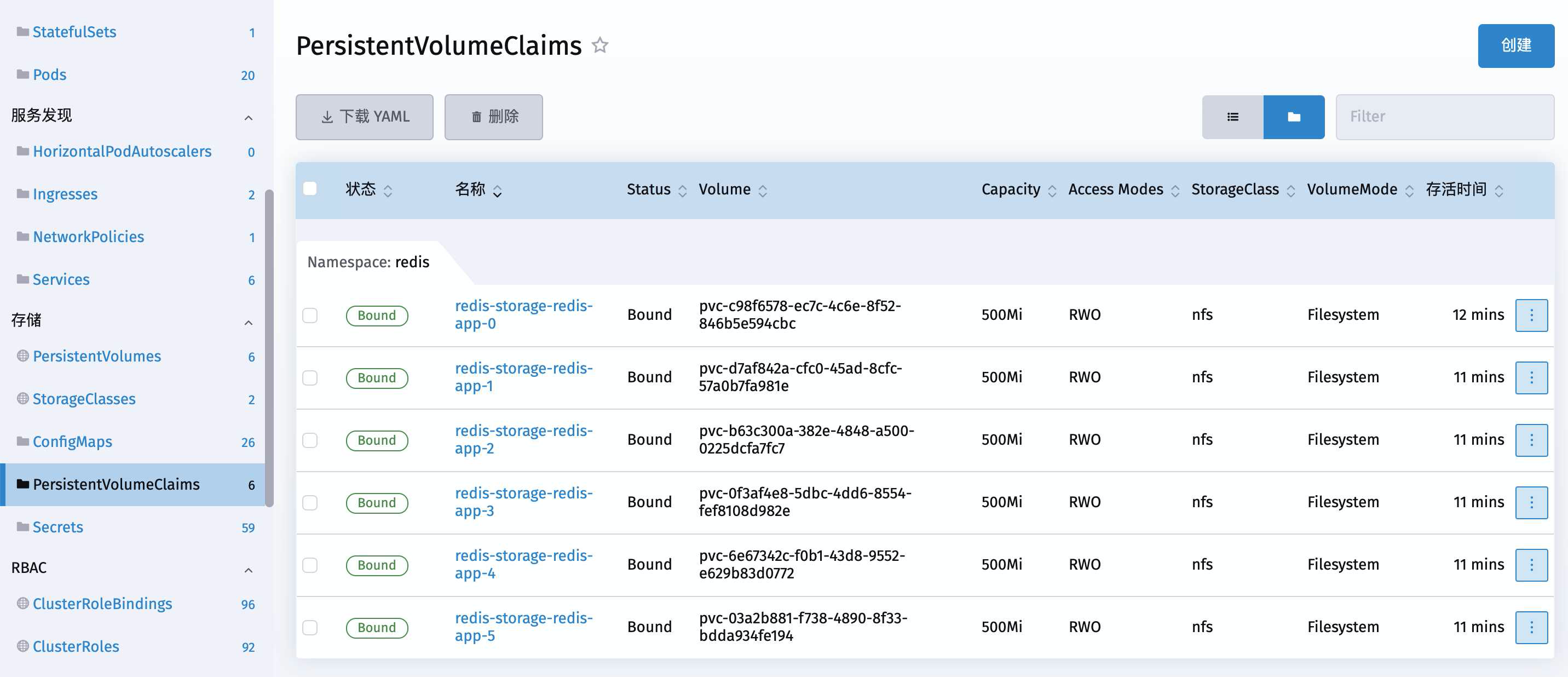
Task: Go to Secrets in the sidebar
Action: pos(58,527)
